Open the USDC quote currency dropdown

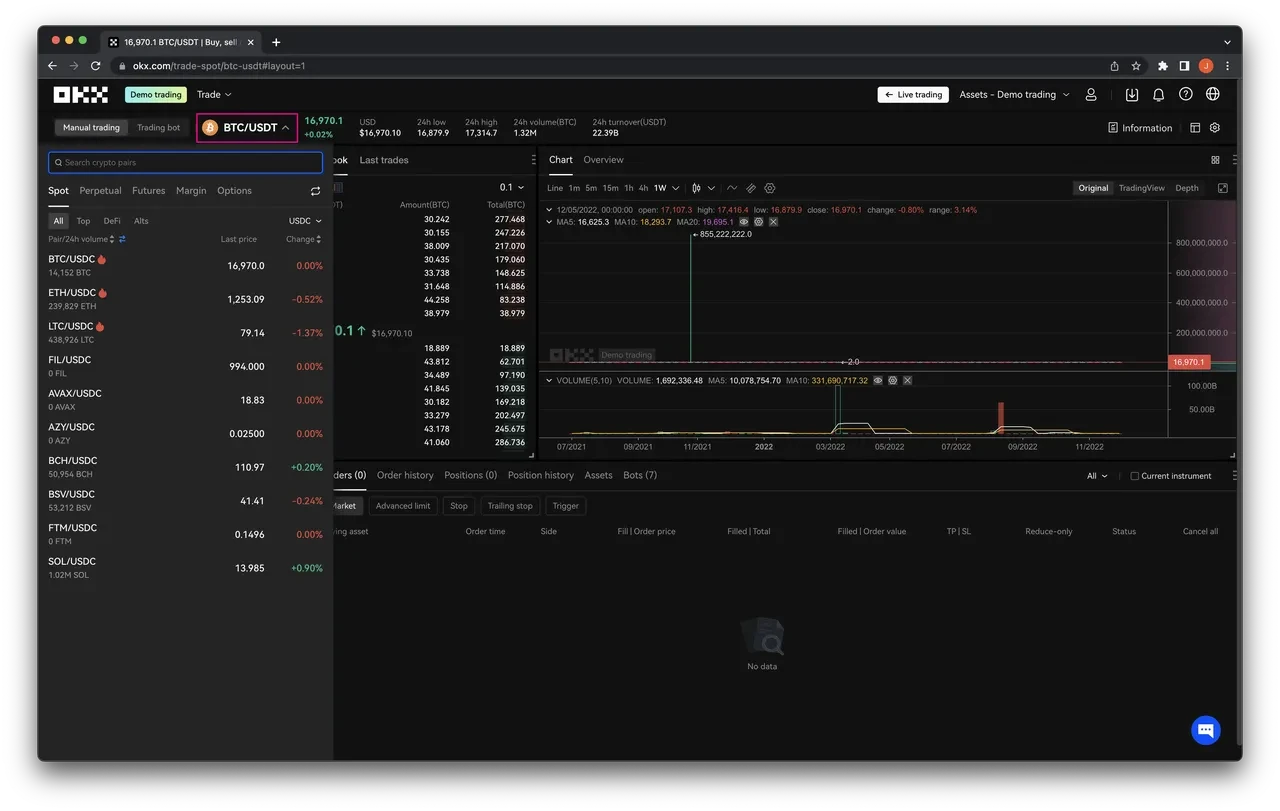(305, 221)
